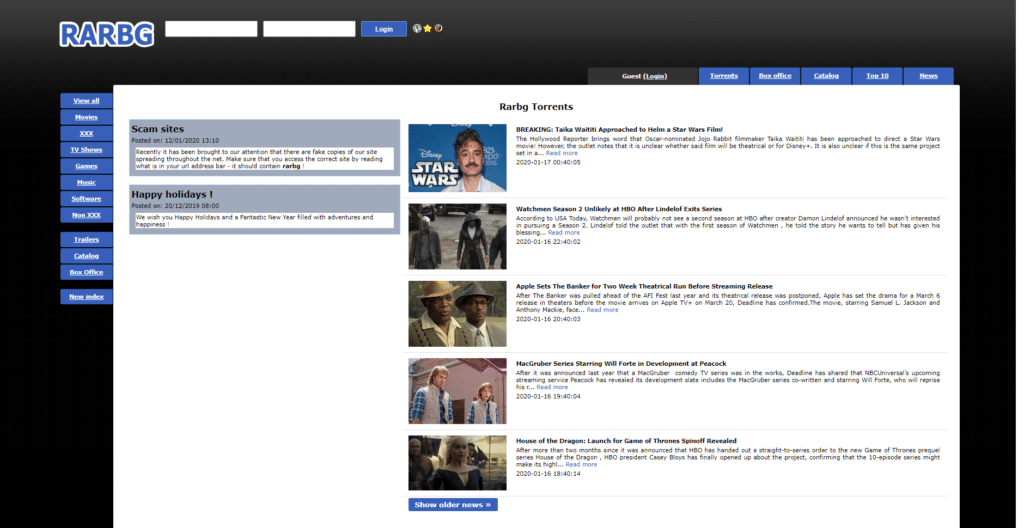
Task: Click the Watchmen Season 2 news image
Action: (x=457, y=237)
